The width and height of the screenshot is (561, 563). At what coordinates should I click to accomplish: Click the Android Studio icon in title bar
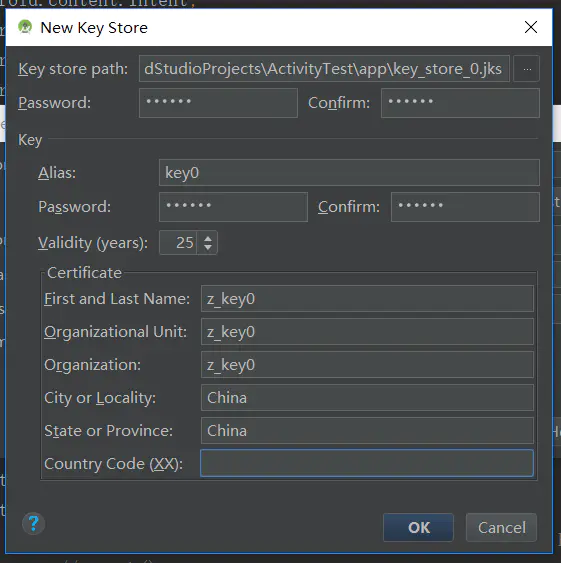pyautogui.click(x=25, y=27)
